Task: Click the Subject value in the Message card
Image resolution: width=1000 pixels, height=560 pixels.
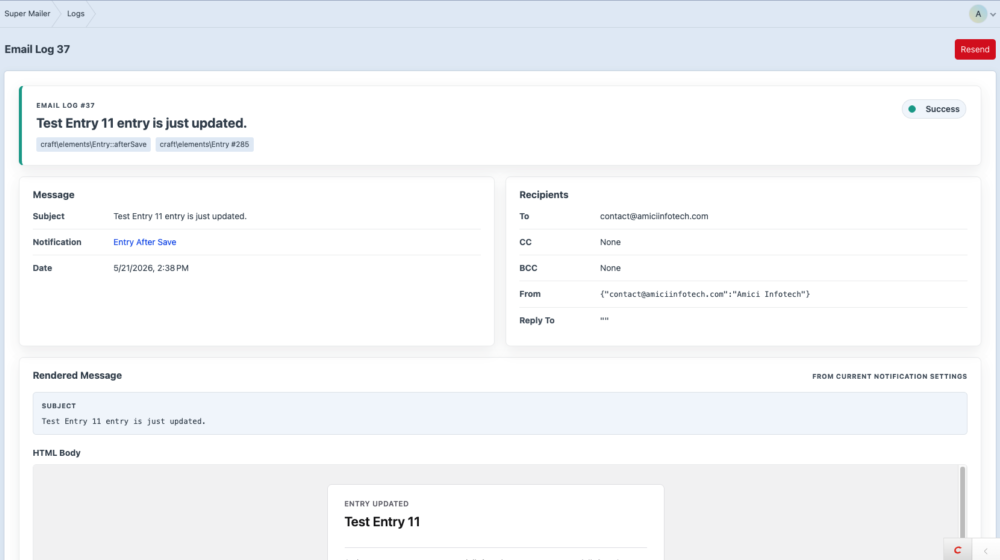Action: (x=180, y=216)
